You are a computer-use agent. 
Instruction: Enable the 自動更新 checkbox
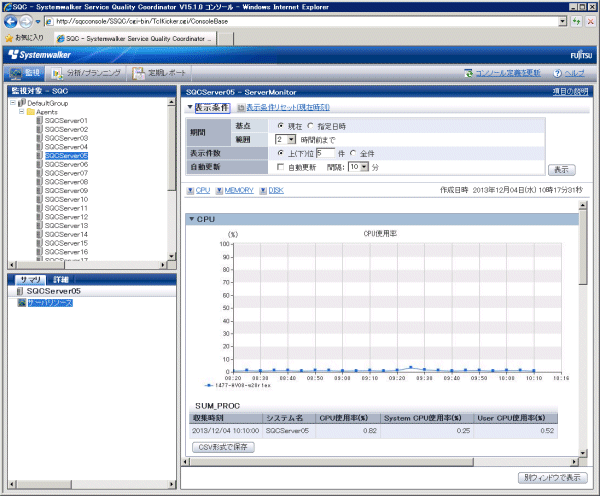tap(281, 167)
